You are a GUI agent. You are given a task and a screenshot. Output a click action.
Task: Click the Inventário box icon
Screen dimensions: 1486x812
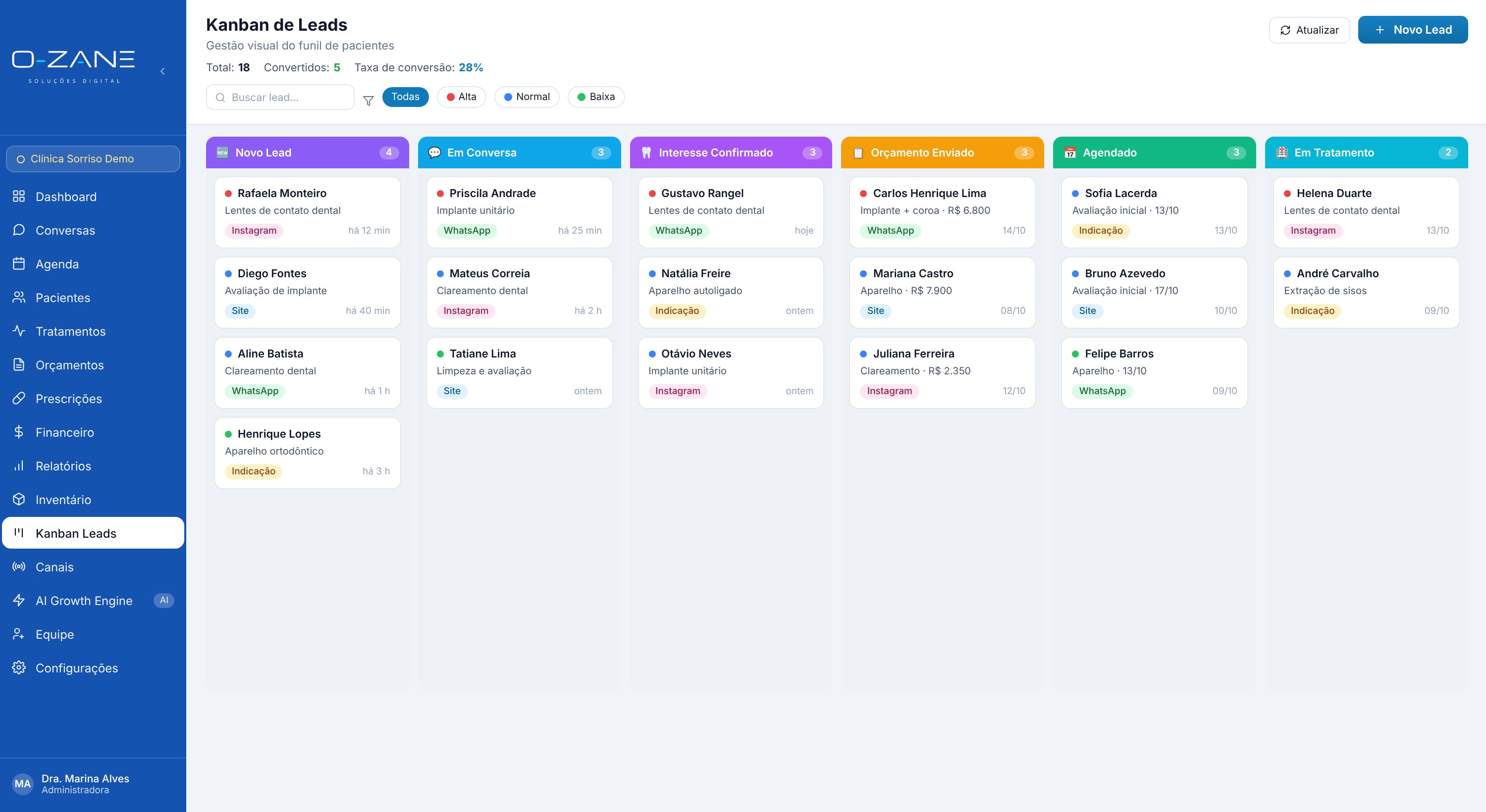pos(19,500)
